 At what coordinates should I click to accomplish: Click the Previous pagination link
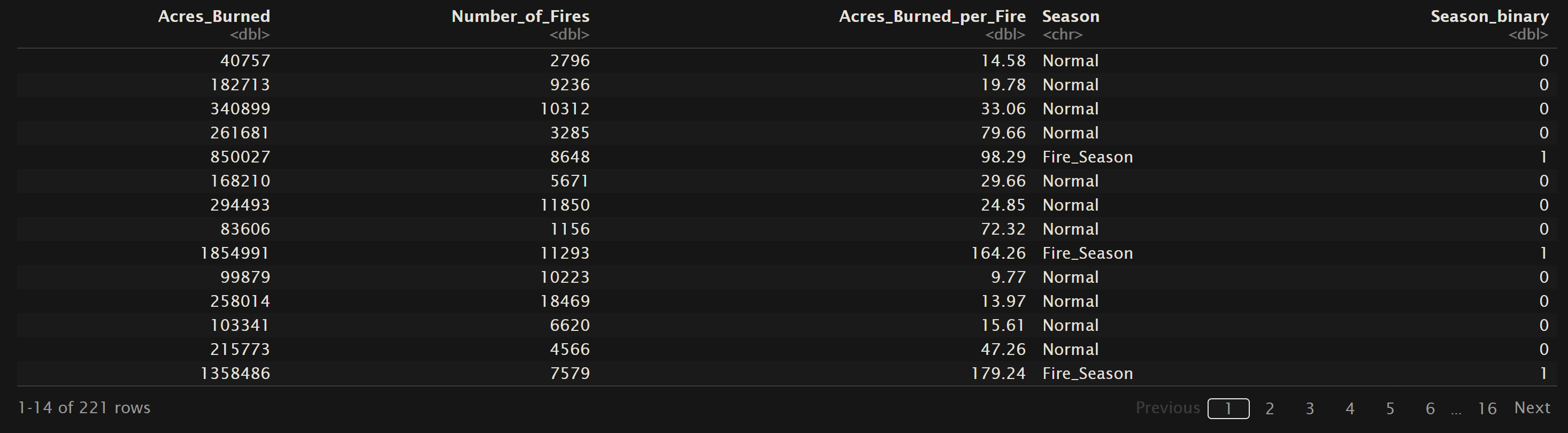pyautogui.click(x=1167, y=407)
